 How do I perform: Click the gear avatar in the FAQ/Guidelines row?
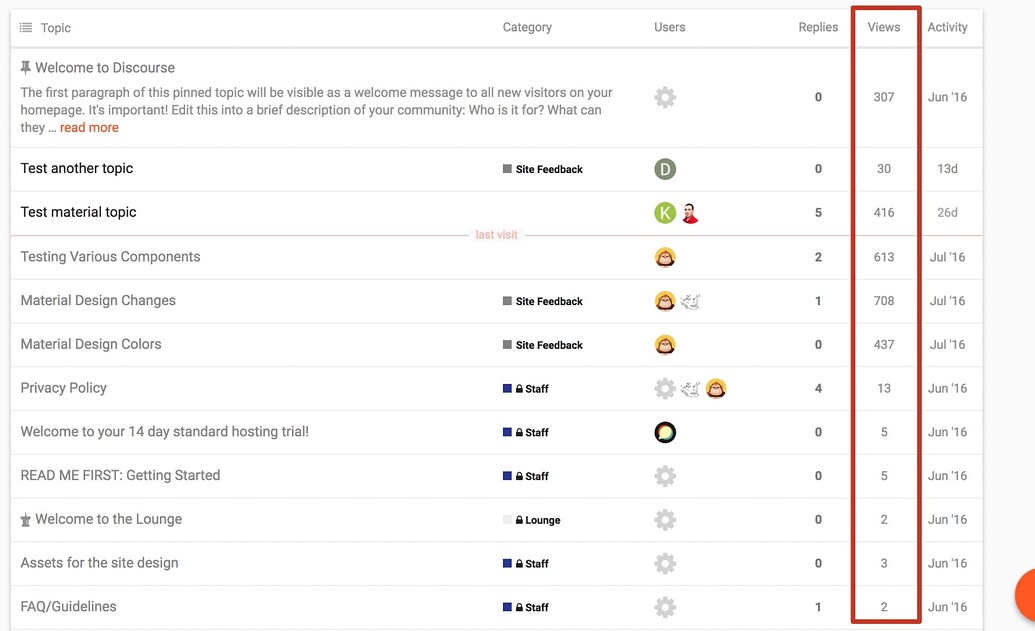(x=665, y=607)
